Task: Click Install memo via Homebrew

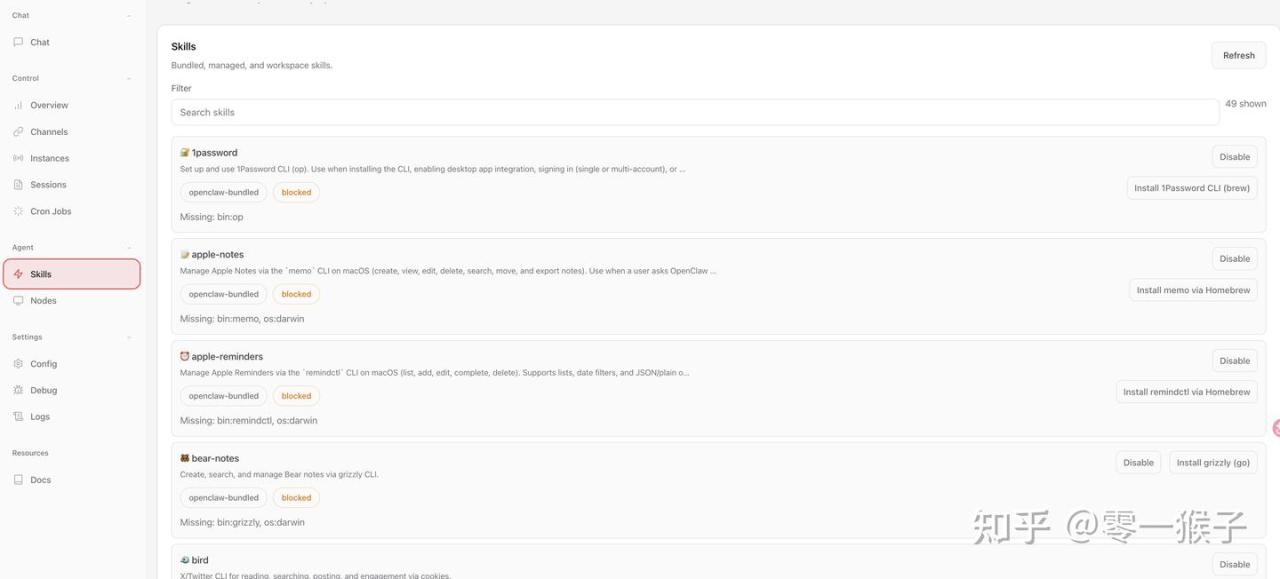Action: pos(1193,290)
